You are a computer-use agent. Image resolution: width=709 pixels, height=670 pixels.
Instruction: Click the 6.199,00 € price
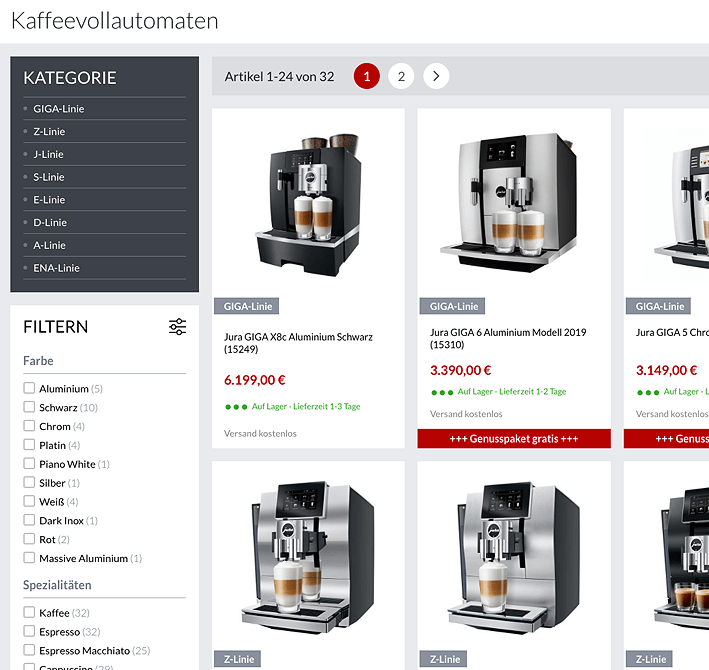click(255, 380)
